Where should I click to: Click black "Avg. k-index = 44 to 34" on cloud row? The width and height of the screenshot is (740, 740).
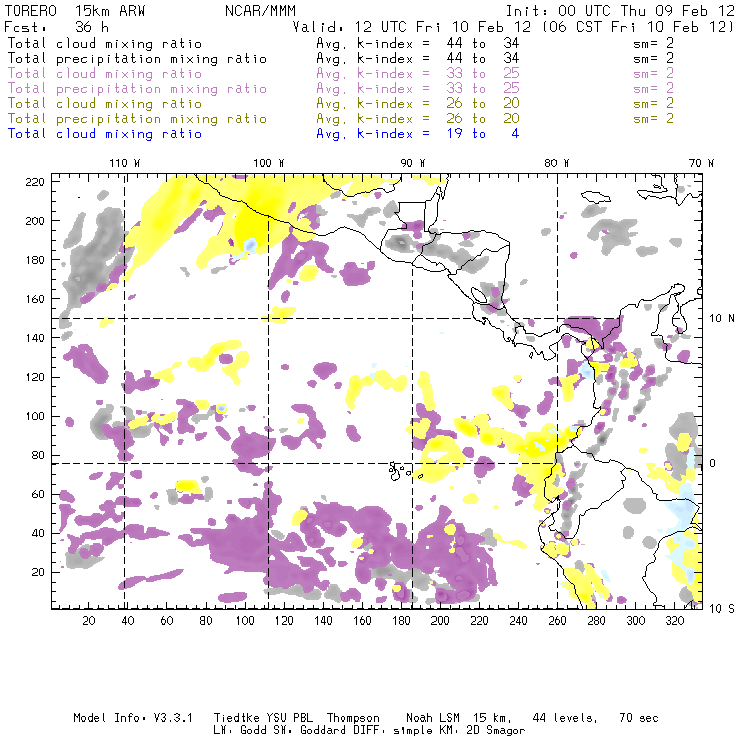click(x=418, y=43)
